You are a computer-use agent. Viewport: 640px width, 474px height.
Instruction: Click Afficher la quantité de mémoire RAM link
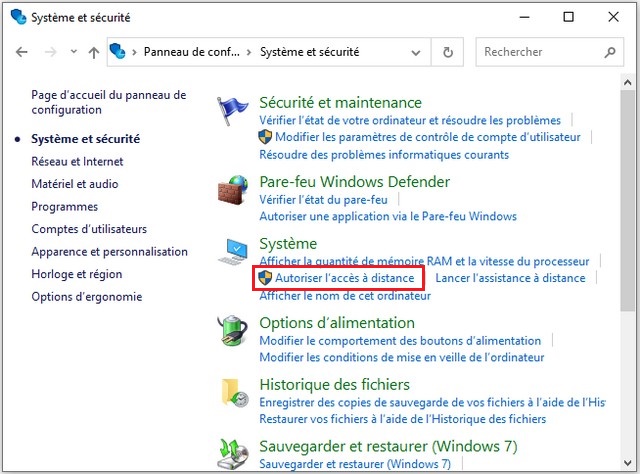click(x=424, y=261)
